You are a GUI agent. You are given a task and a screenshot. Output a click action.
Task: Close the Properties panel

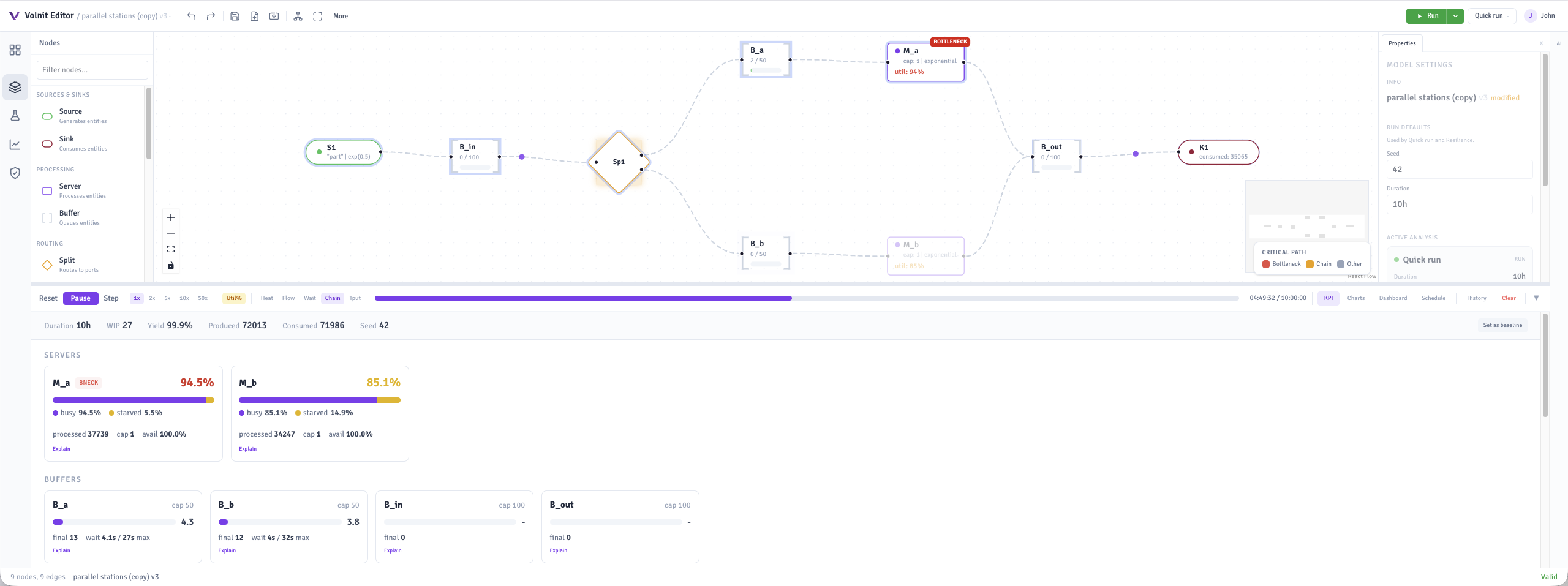point(1541,43)
